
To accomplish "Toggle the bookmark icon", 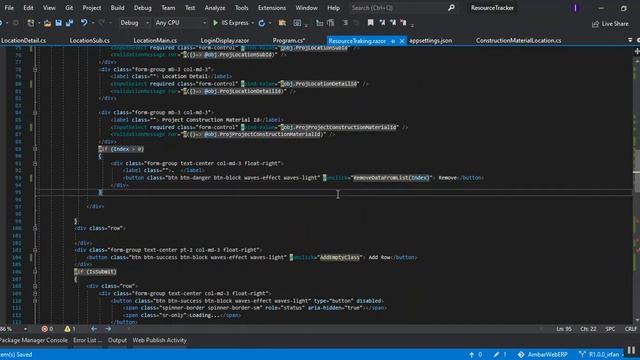I will (371, 23).
